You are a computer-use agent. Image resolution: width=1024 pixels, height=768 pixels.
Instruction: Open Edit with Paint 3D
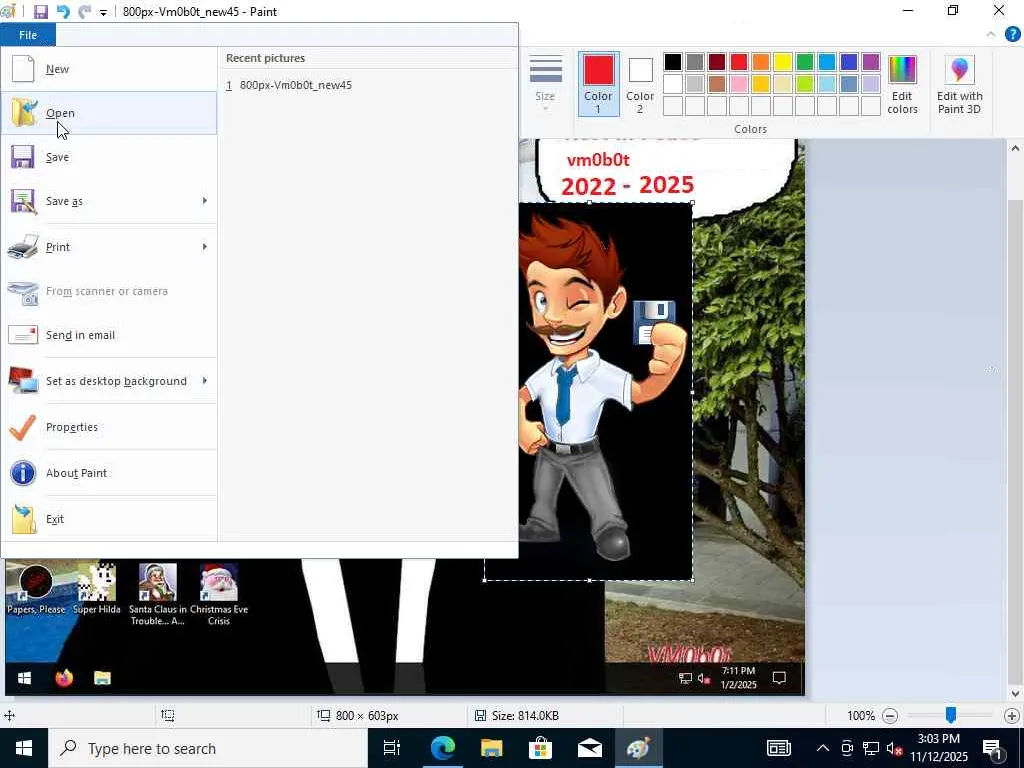[x=959, y=84]
